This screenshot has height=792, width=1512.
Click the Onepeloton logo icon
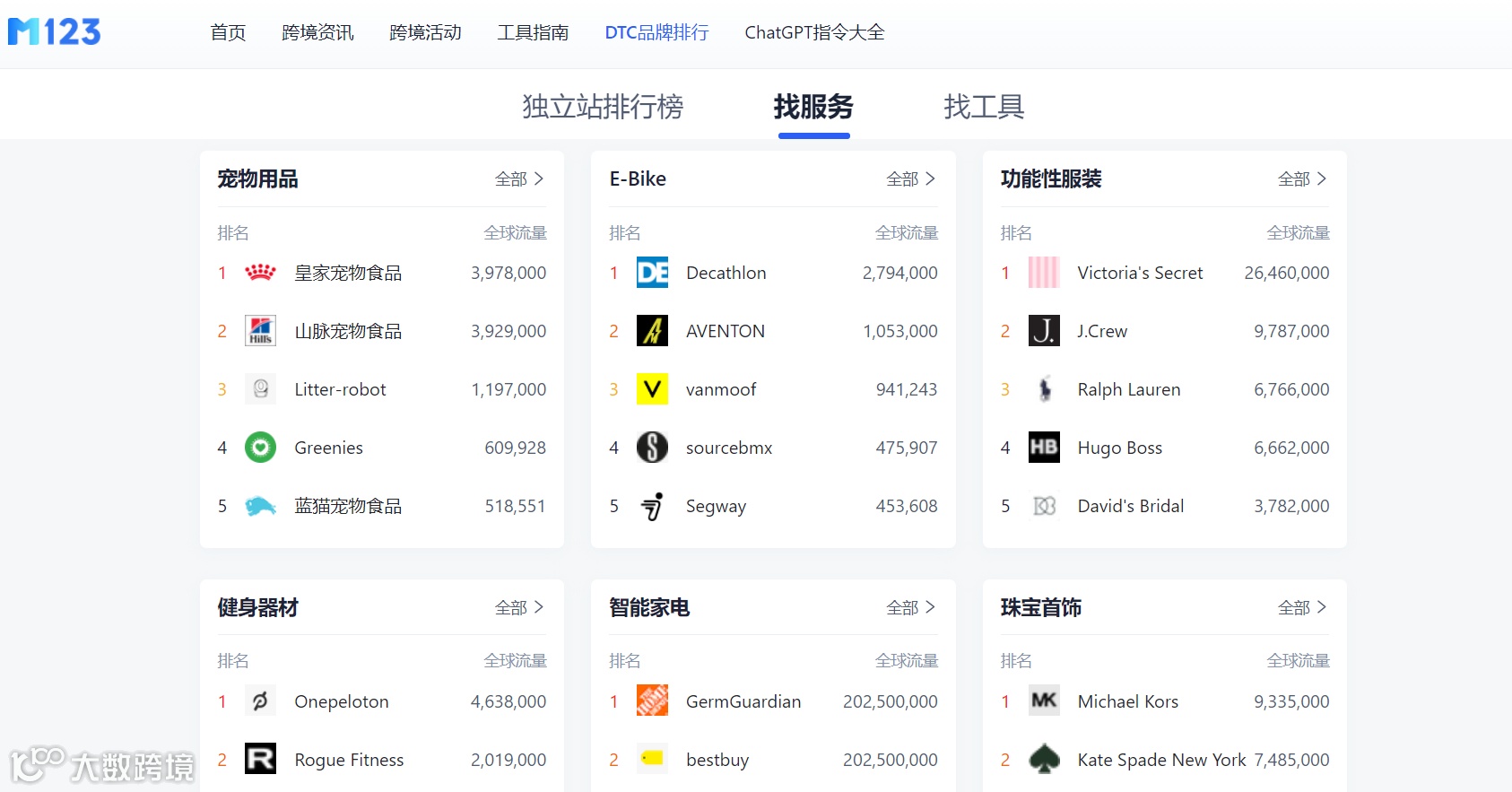[261, 701]
